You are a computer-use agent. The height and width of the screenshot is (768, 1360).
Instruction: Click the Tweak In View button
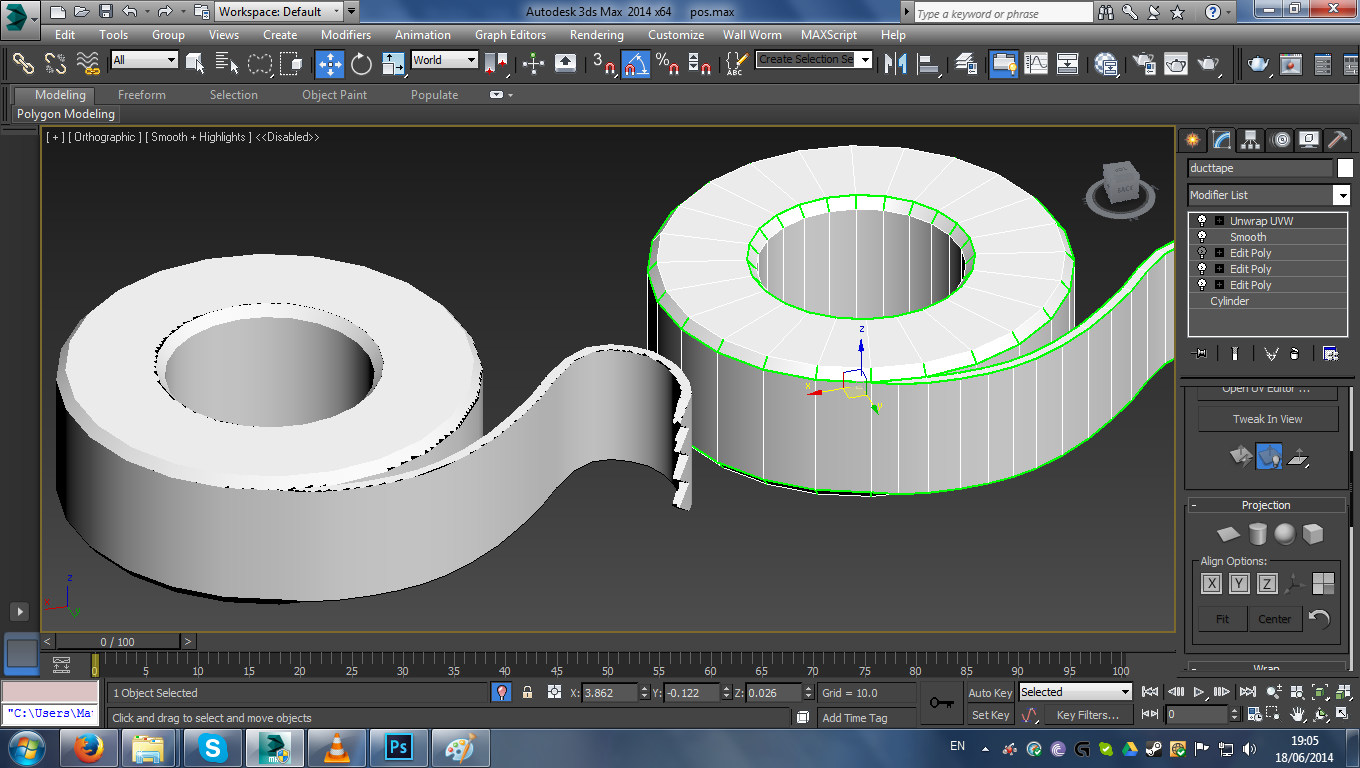[x=1267, y=419]
